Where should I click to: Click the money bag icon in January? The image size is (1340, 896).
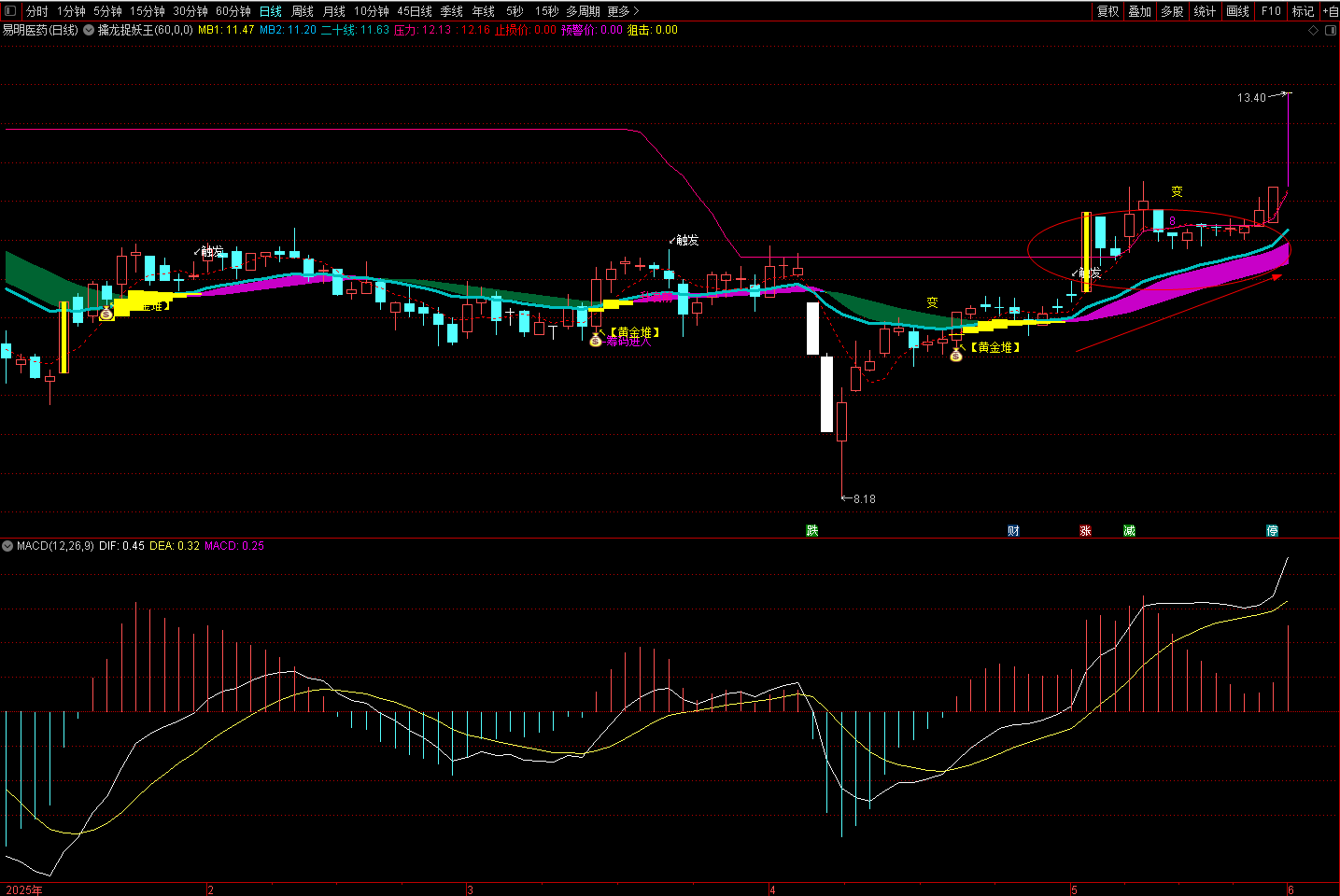coord(106,313)
